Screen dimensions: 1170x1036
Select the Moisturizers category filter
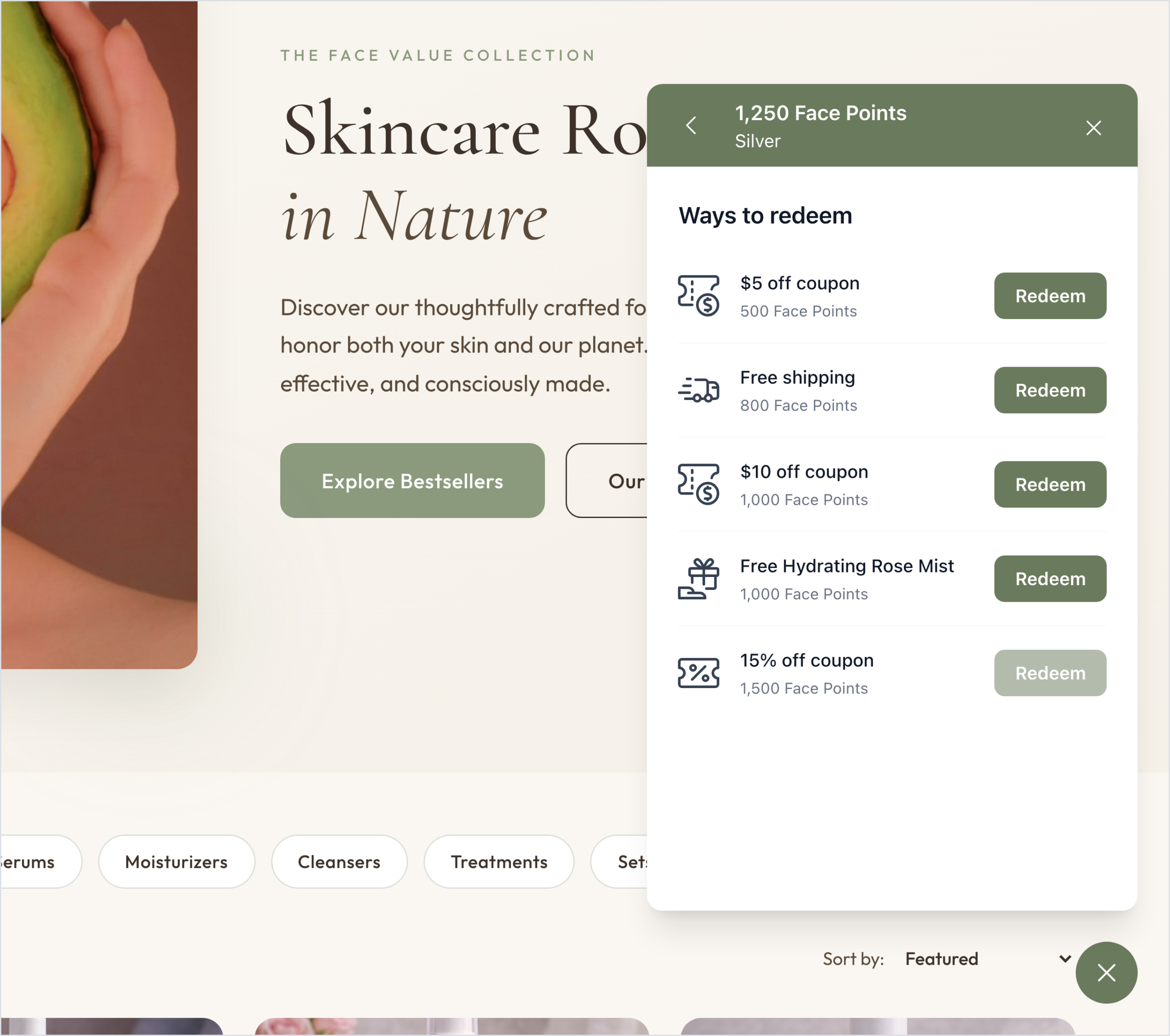pos(176,862)
